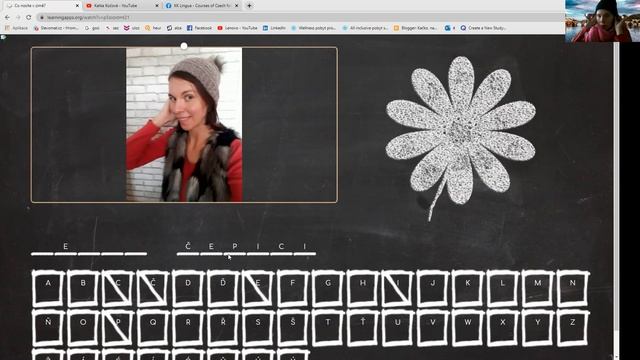Click the webcam video thumbnail
The width and height of the screenshot is (640, 360).
click(x=602, y=21)
